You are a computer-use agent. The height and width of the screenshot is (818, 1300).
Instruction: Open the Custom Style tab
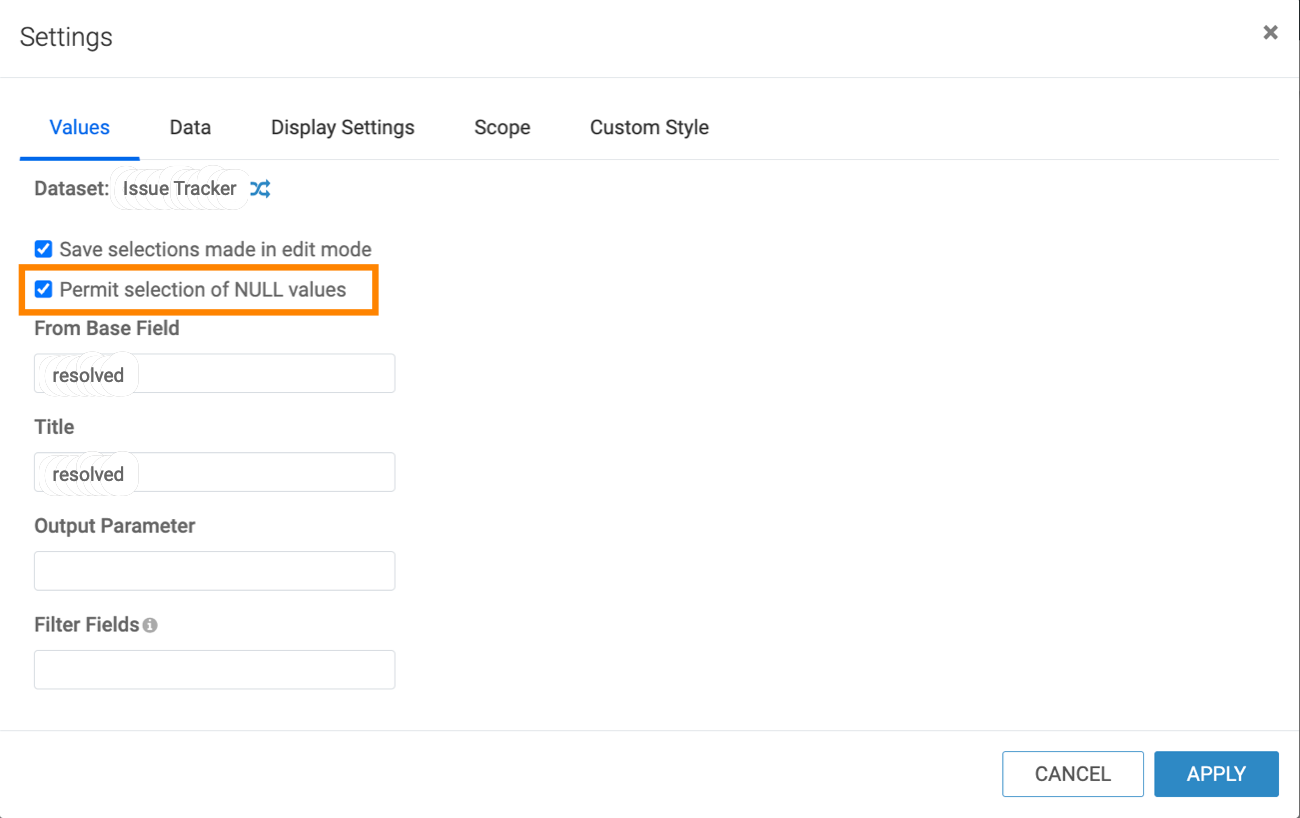pyautogui.click(x=649, y=128)
